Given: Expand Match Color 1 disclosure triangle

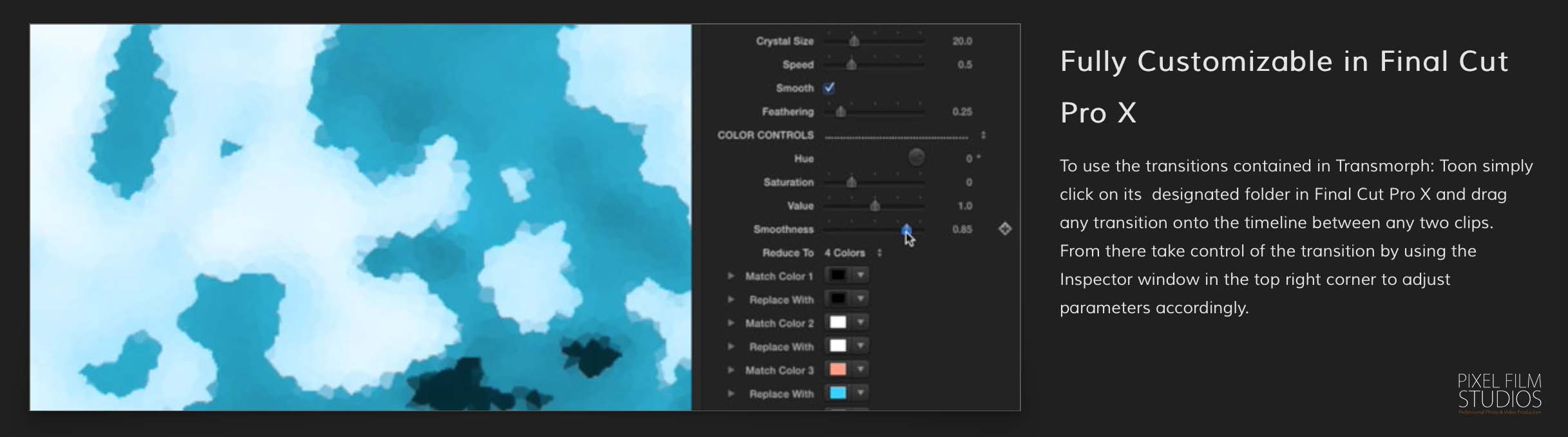Looking at the screenshot, I should coord(731,276).
